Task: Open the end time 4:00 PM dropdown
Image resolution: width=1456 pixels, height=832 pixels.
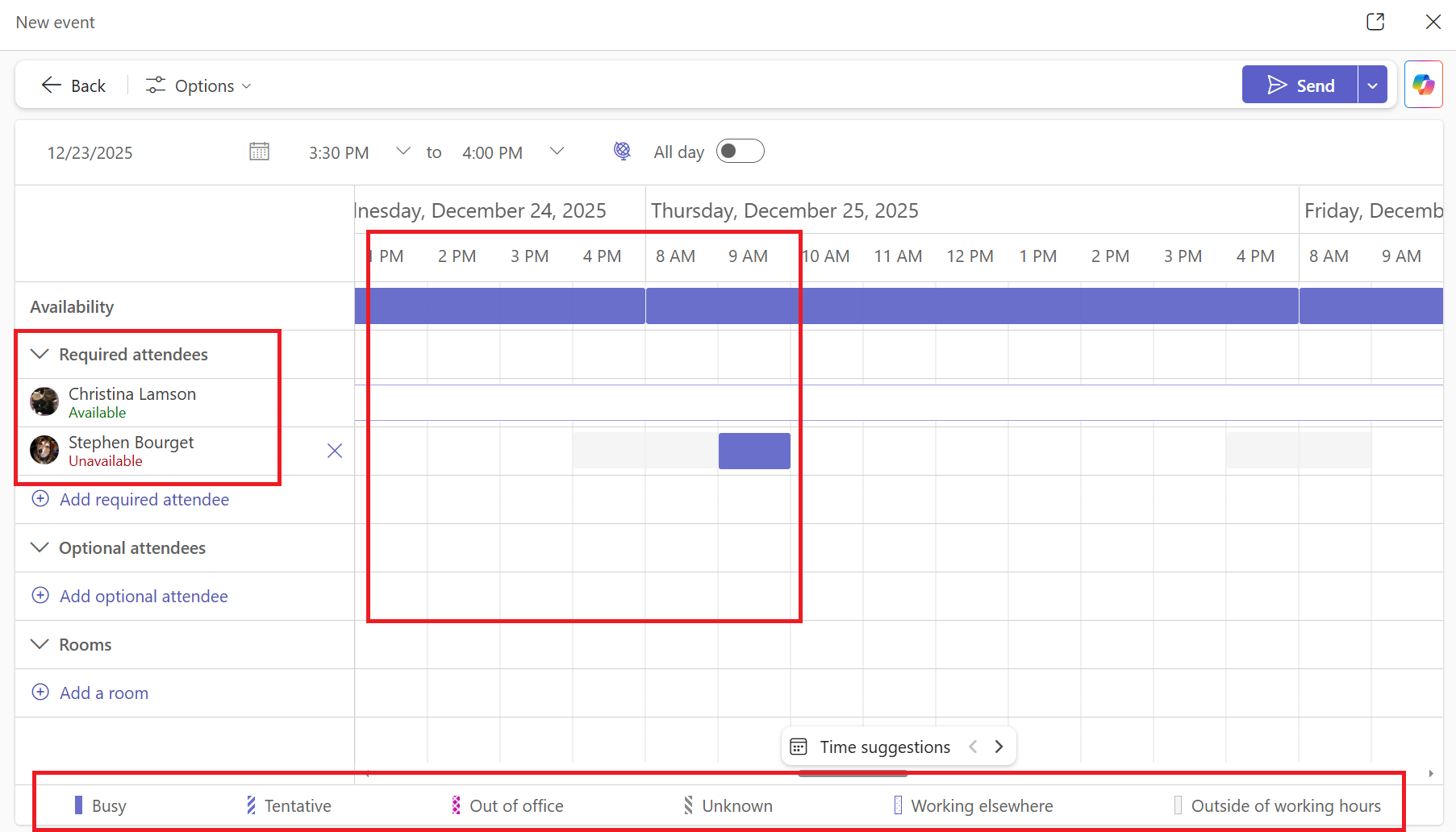Action: pos(556,152)
